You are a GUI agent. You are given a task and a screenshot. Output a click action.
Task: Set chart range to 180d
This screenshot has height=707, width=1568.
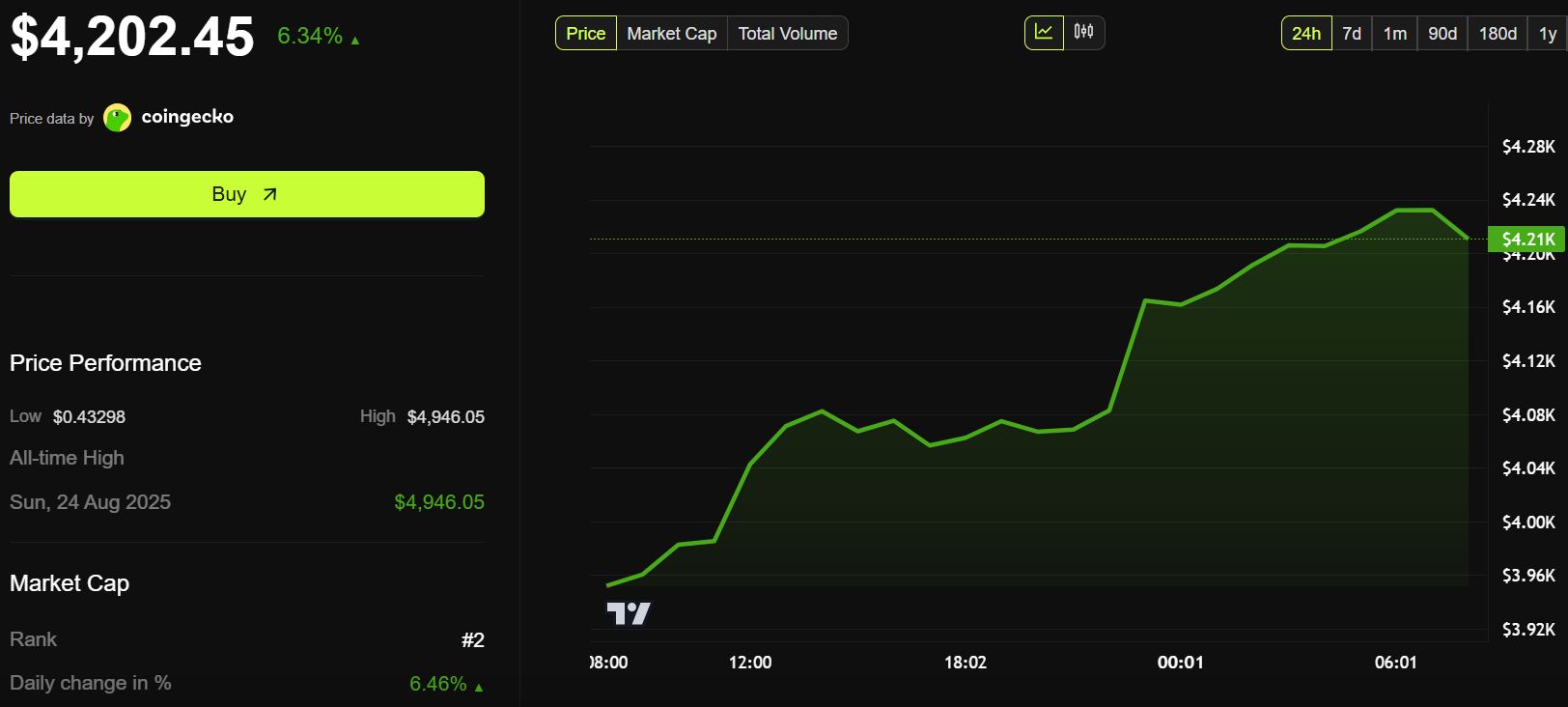pyautogui.click(x=1498, y=33)
